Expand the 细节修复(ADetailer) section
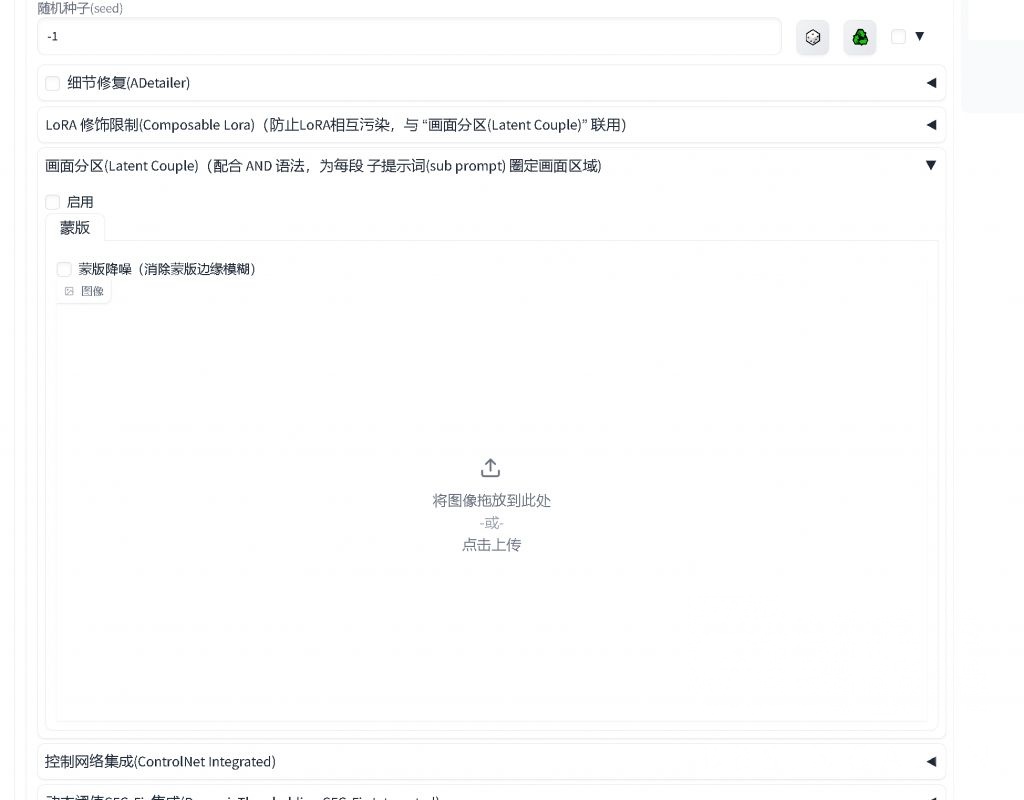Viewport: 1024px width, 800px height. tap(930, 83)
